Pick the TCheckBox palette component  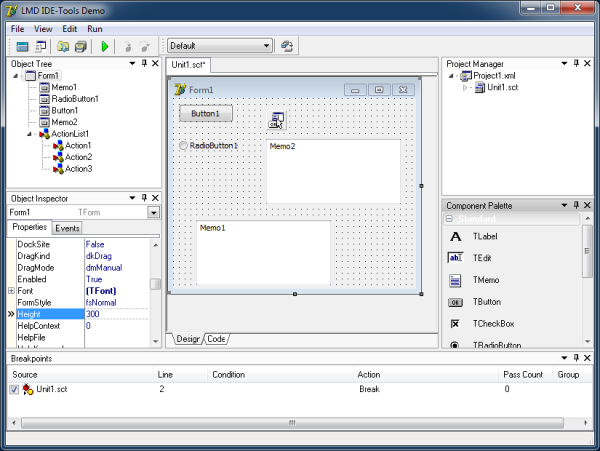pyautogui.click(x=455, y=324)
